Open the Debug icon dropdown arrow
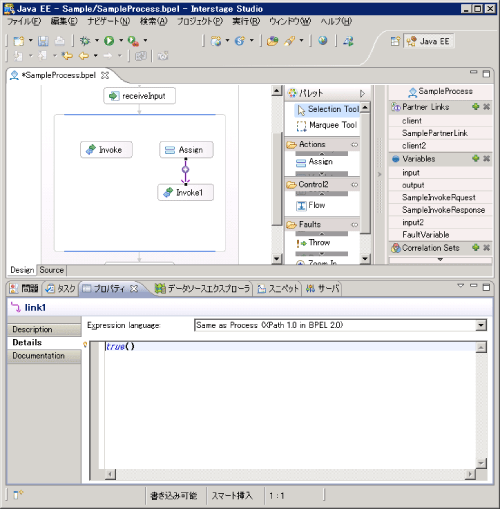500x509 pixels. [97, 41]
